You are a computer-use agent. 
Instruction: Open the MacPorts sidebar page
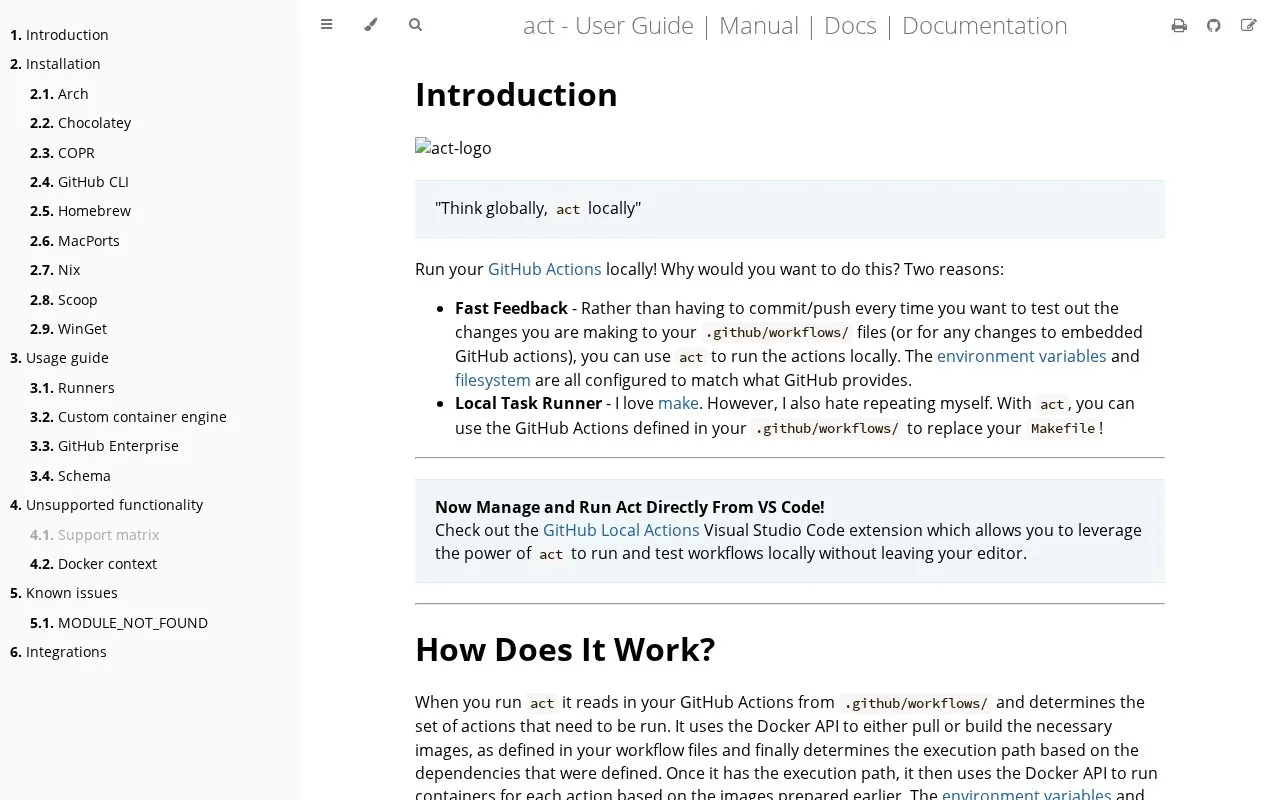pyautogui.click(x=75, y=241)
